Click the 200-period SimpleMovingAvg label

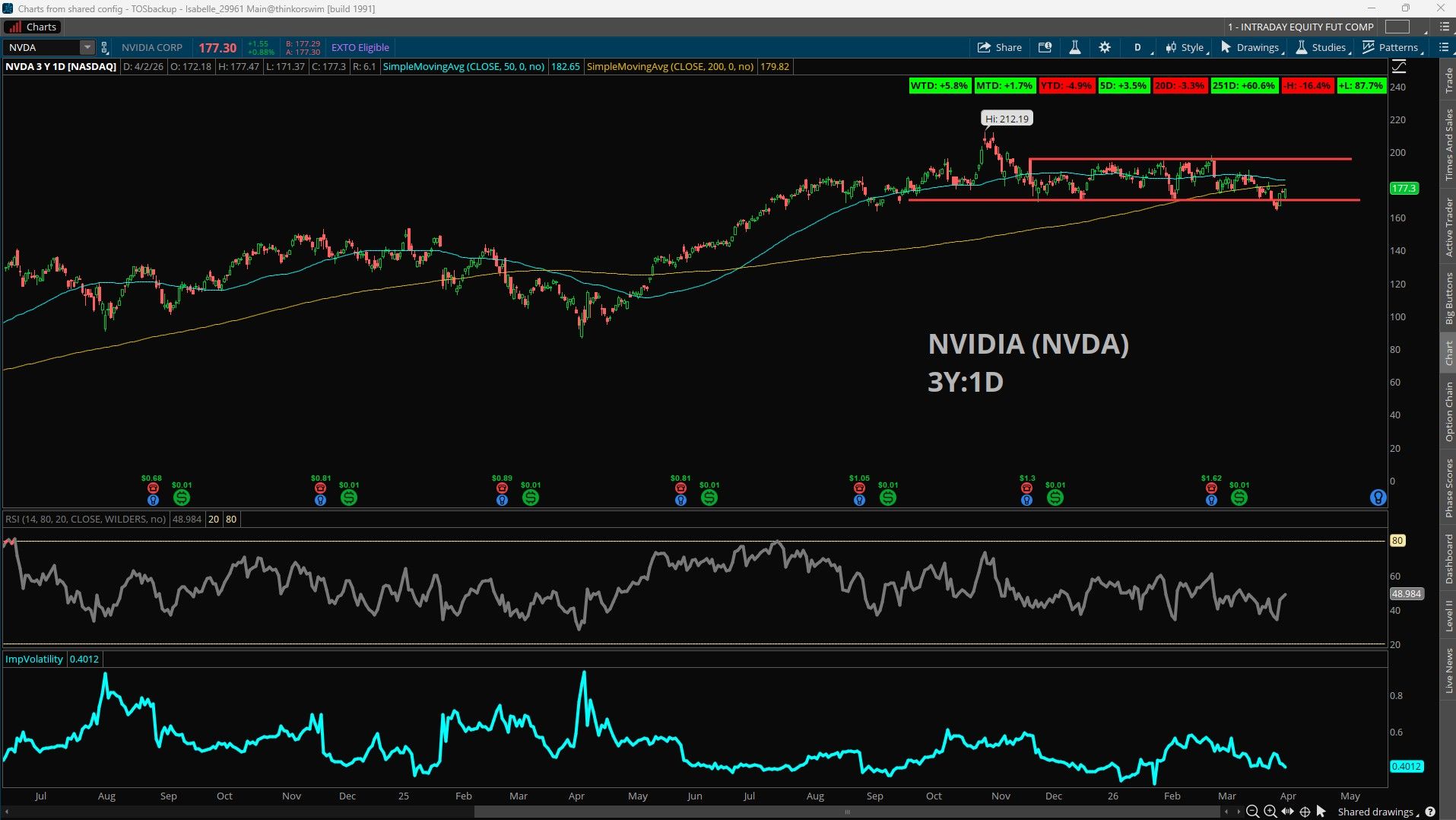tap(671, 66)
